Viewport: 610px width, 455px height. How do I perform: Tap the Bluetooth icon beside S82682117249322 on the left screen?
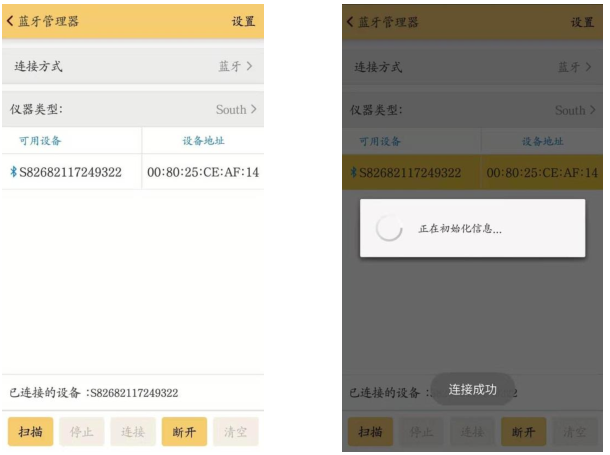point(13,172)
